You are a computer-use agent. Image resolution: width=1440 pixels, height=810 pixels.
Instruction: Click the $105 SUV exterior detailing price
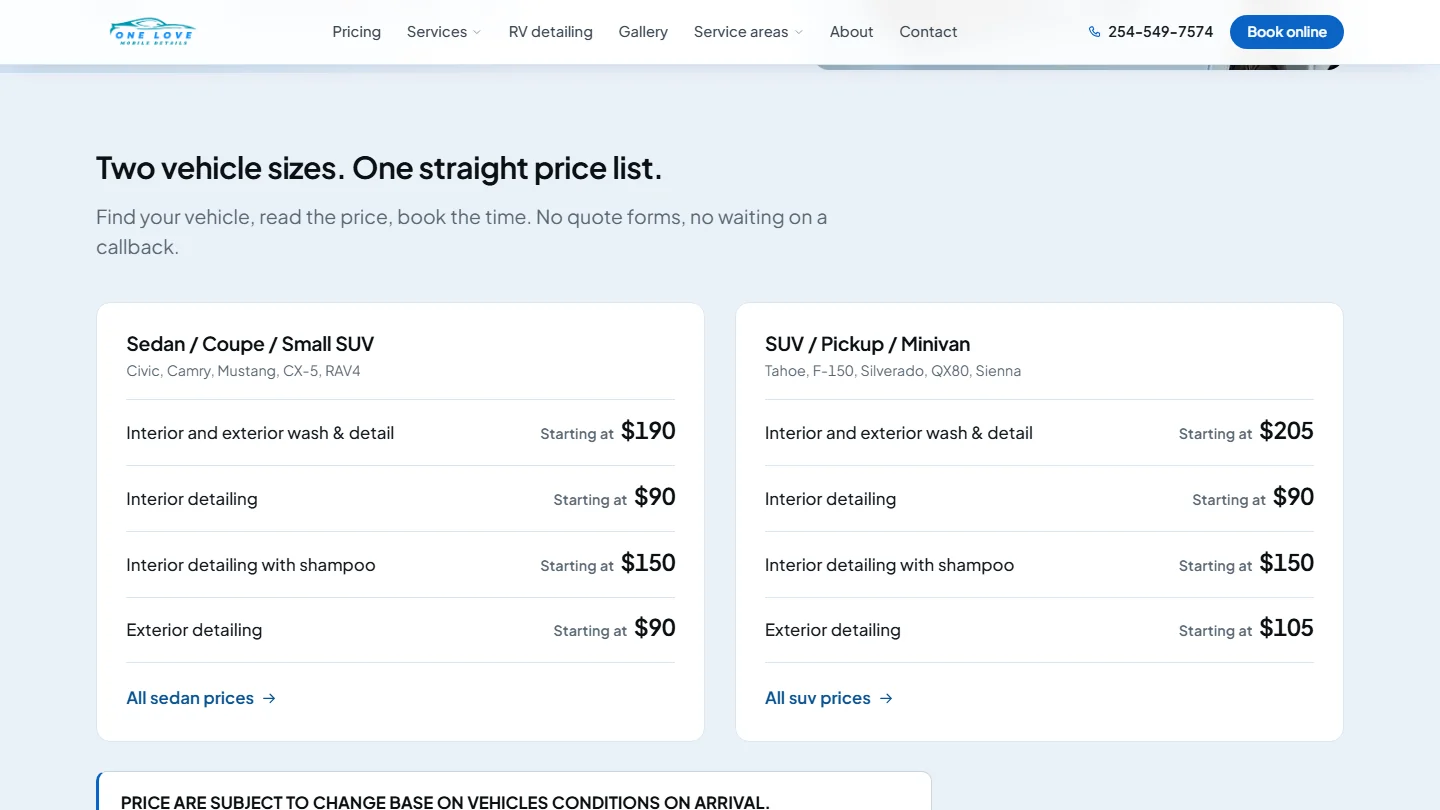pos(1286,628)
